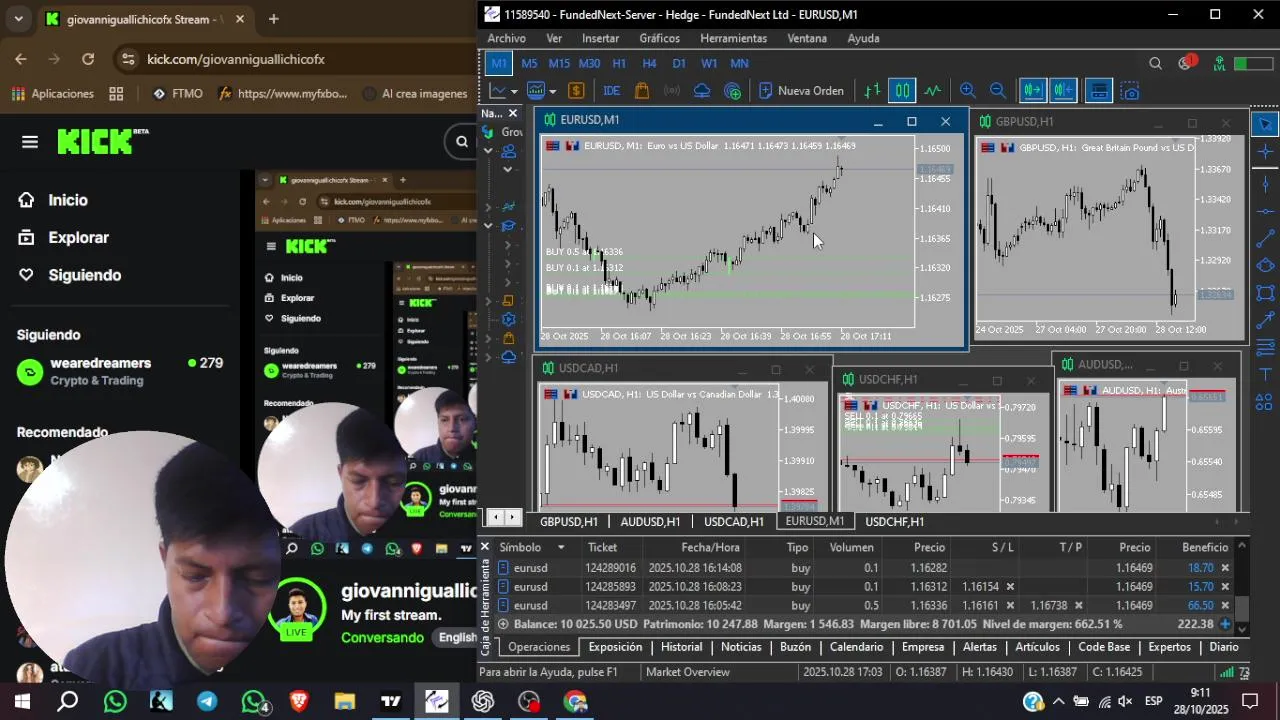Open the indicators list dropdown arrow
This screenshot has height=720, width=1280.
tap(552, 91)
